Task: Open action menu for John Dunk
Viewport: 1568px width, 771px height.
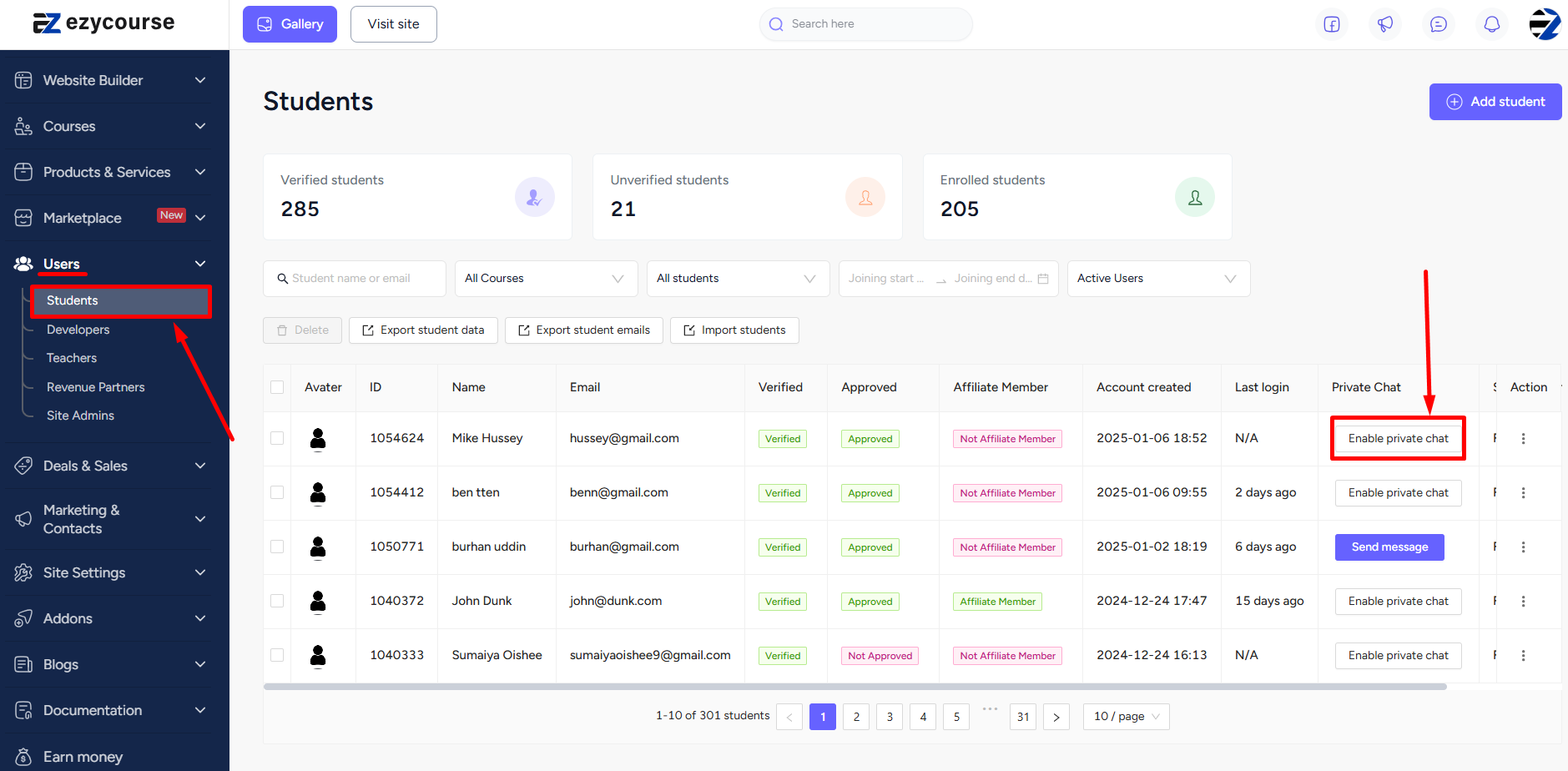Action: coord(1523,601)
